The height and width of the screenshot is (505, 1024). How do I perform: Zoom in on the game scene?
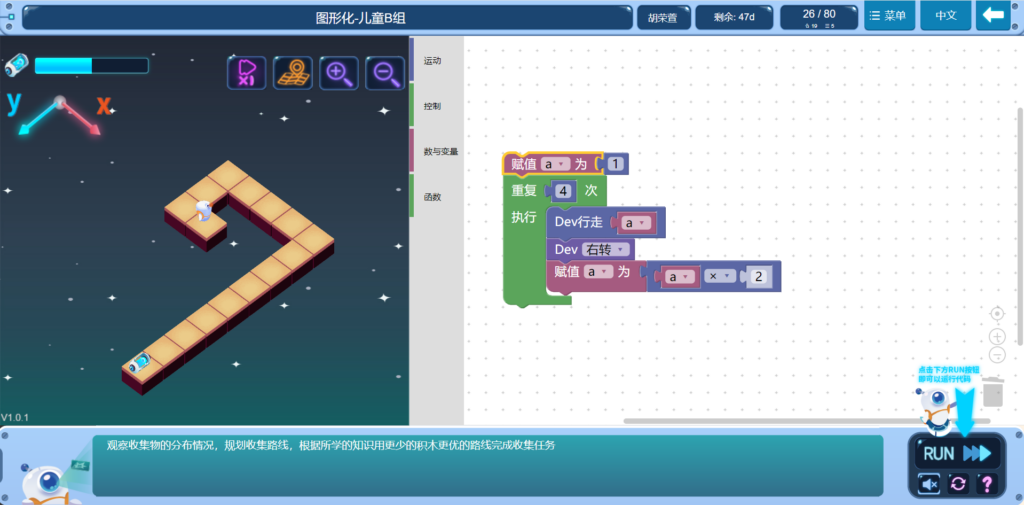point(339,72)
